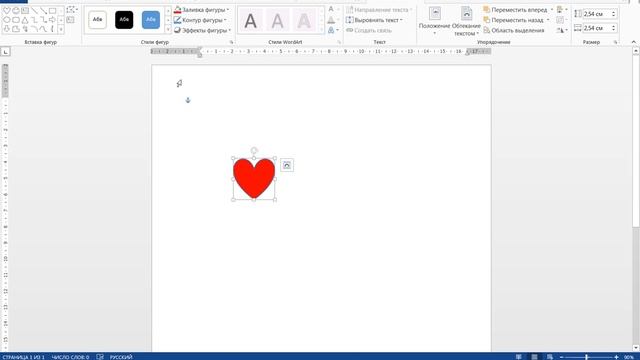The height and width of the screenshot is (360, 640).
Task: Click the red heart shape on the page
Action: (x=254, y=178)
